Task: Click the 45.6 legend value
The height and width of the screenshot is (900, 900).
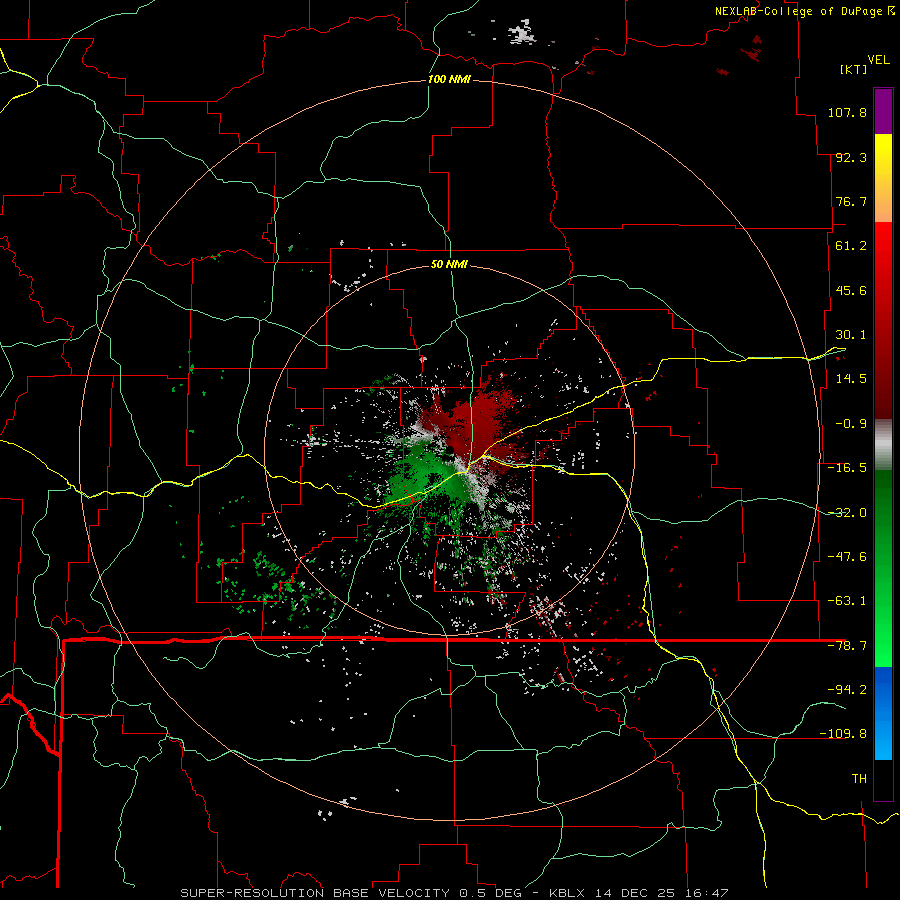Action: tap(851, 290)
